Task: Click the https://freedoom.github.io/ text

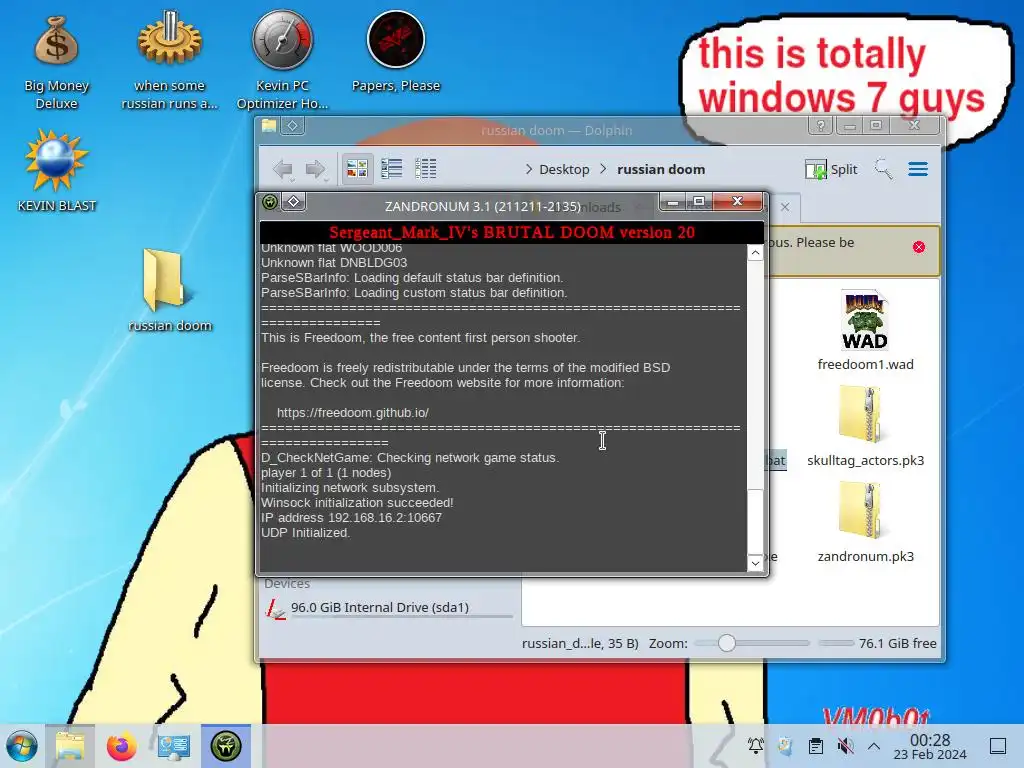Action: pyautogui.click(x=353, y=413)
